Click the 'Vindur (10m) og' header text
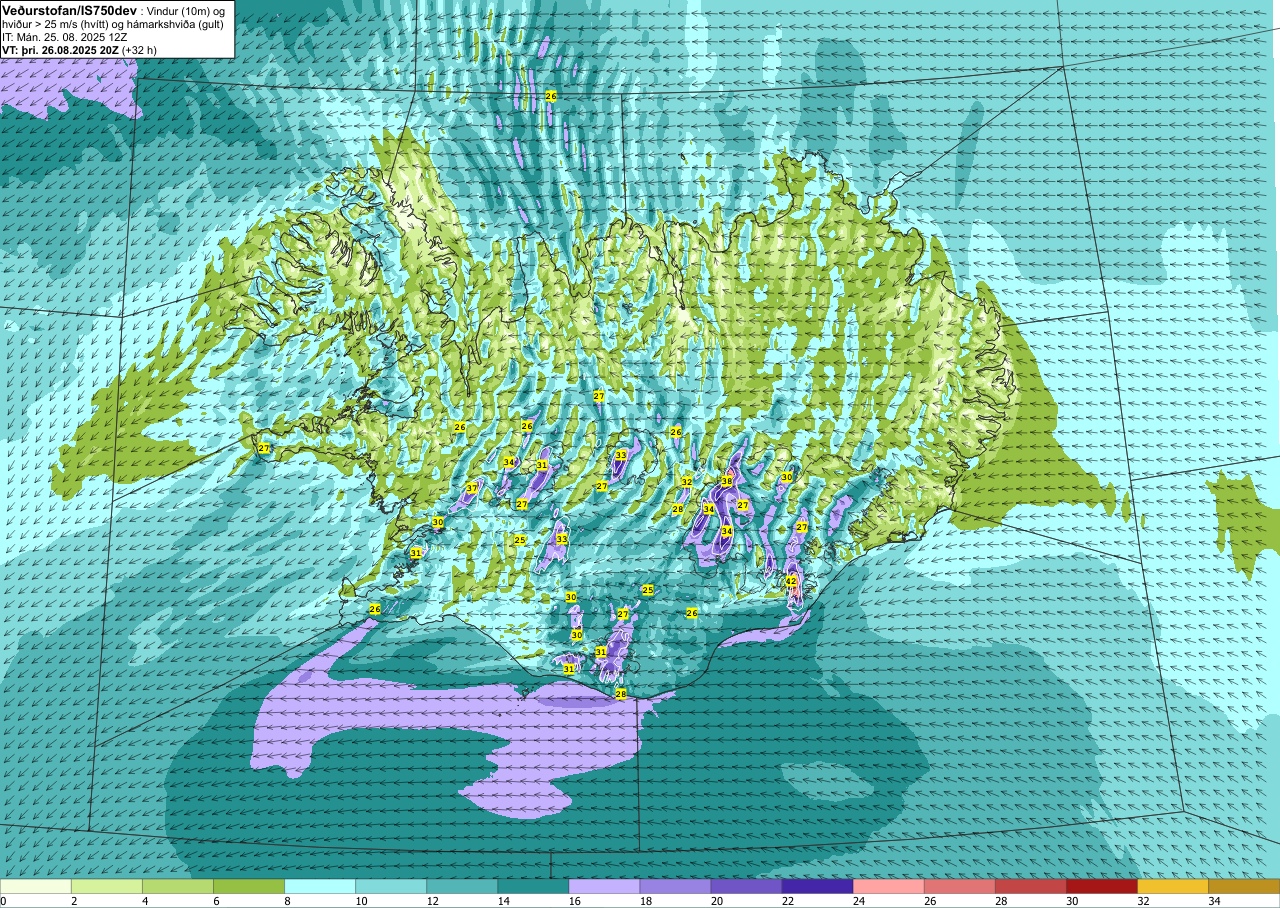 pos(186,10)
